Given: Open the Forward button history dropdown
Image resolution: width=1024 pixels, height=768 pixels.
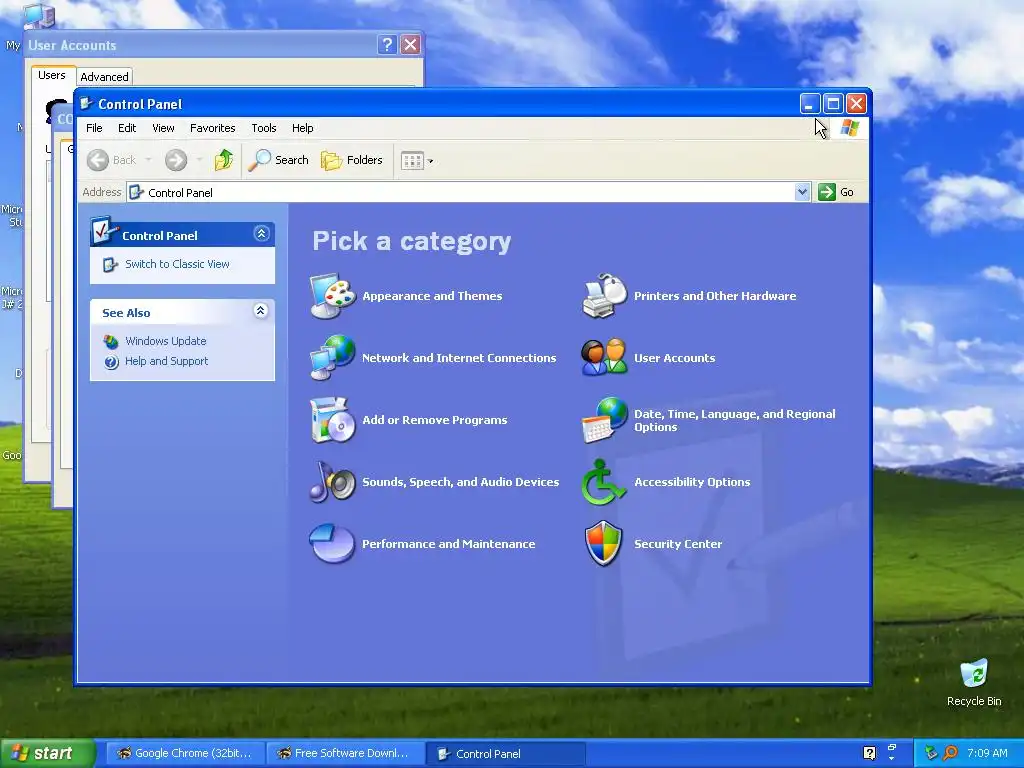Looking at the screenshot, I should click(x=199, y=160).
